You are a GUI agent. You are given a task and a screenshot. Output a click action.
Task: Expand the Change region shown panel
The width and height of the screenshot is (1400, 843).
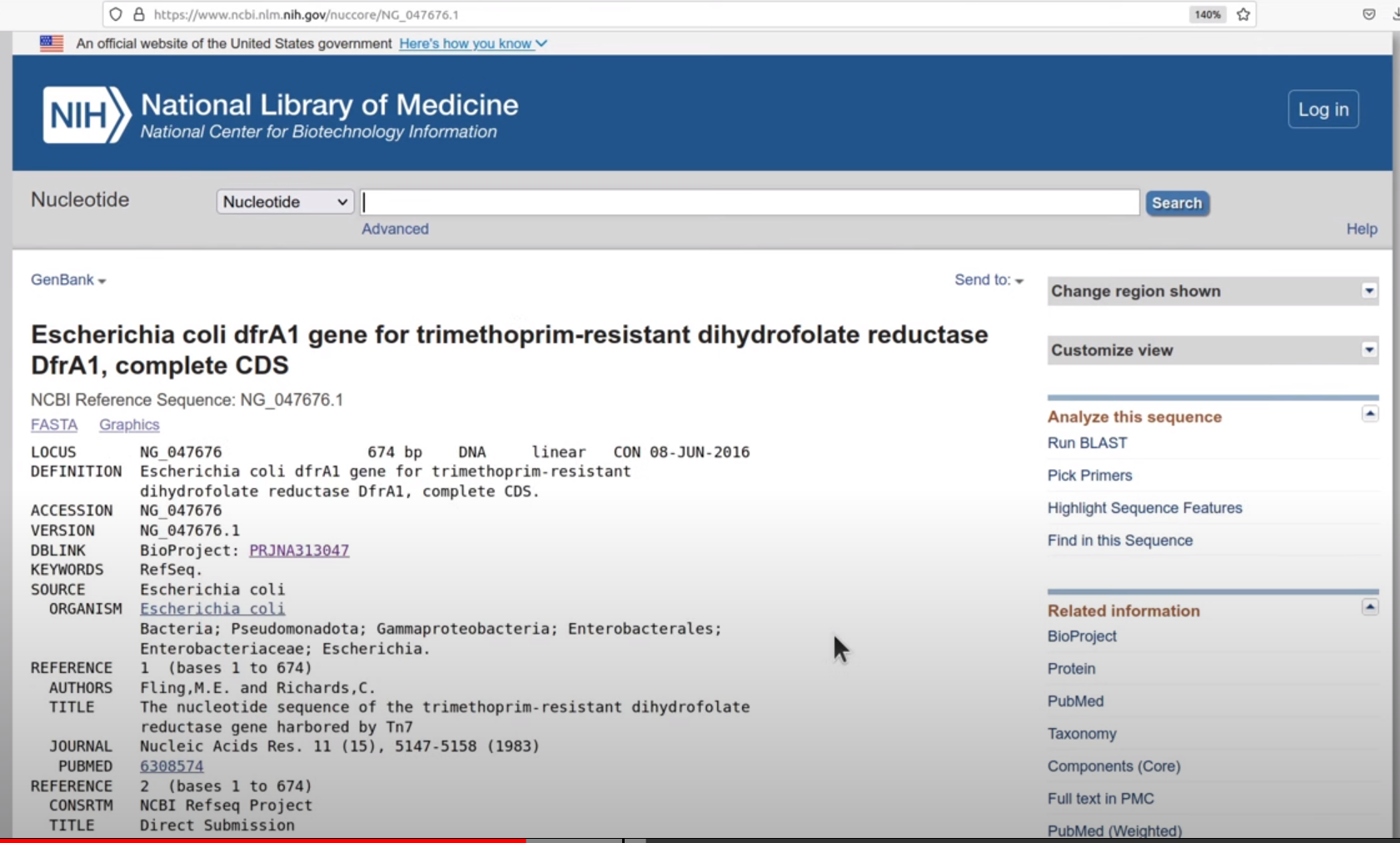point(1368,291)
